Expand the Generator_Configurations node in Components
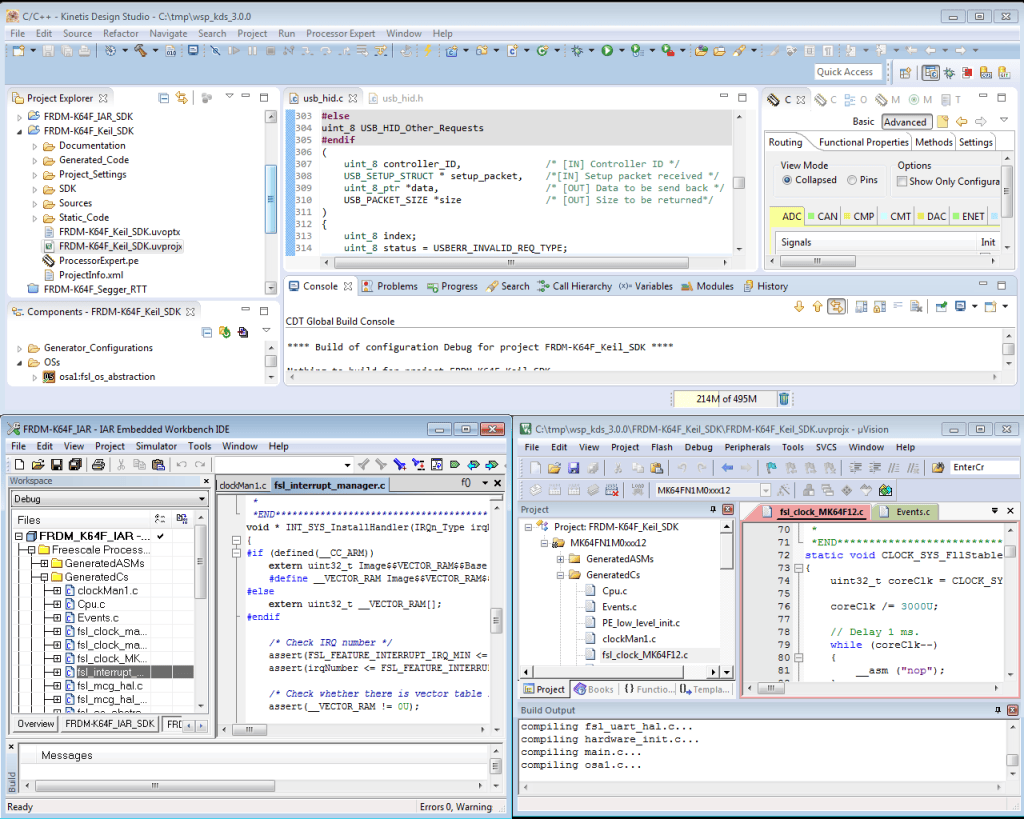1024x819 pixels. (x=20, y=348)
